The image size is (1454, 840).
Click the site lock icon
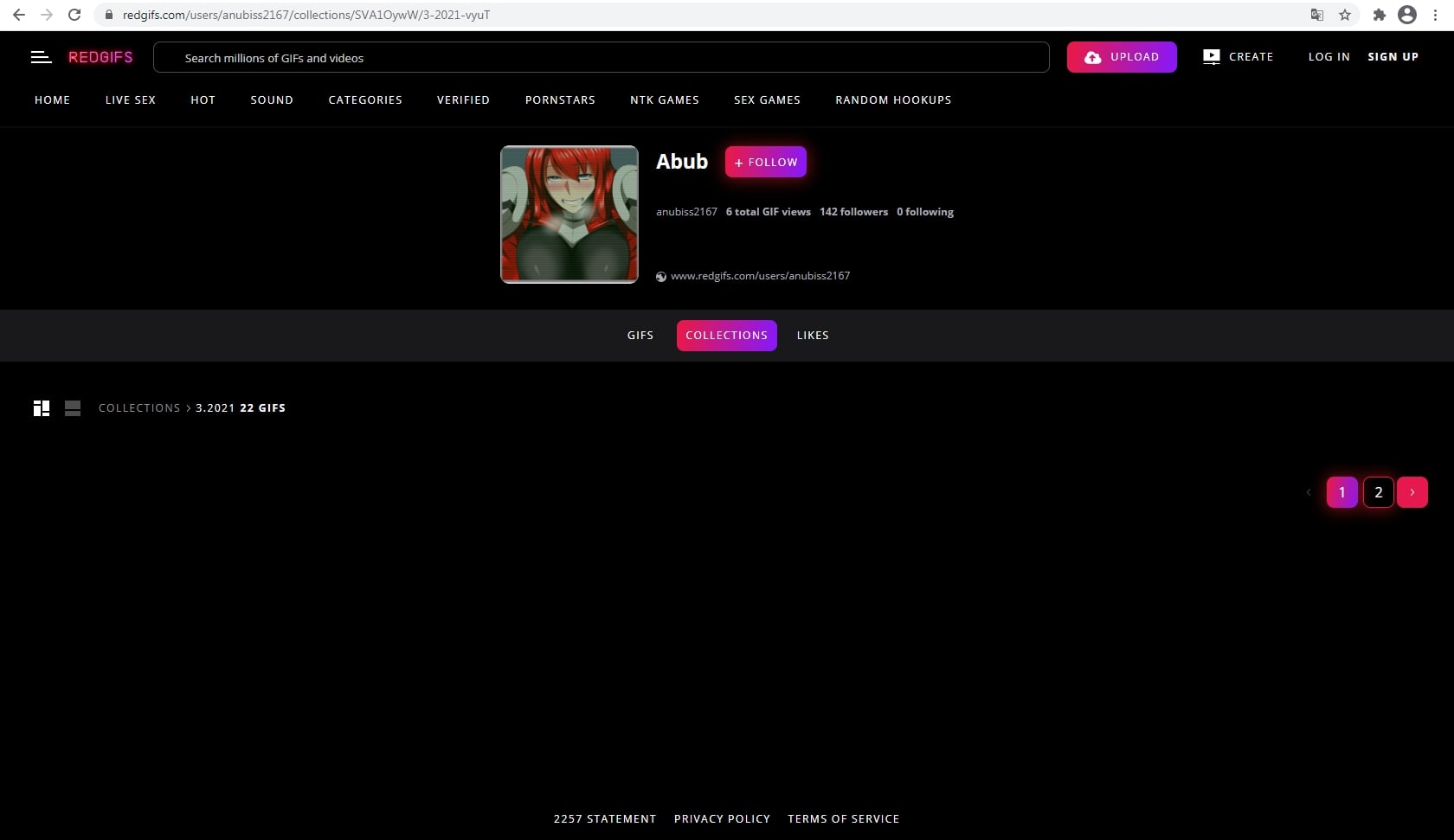[x=109, y=15]
